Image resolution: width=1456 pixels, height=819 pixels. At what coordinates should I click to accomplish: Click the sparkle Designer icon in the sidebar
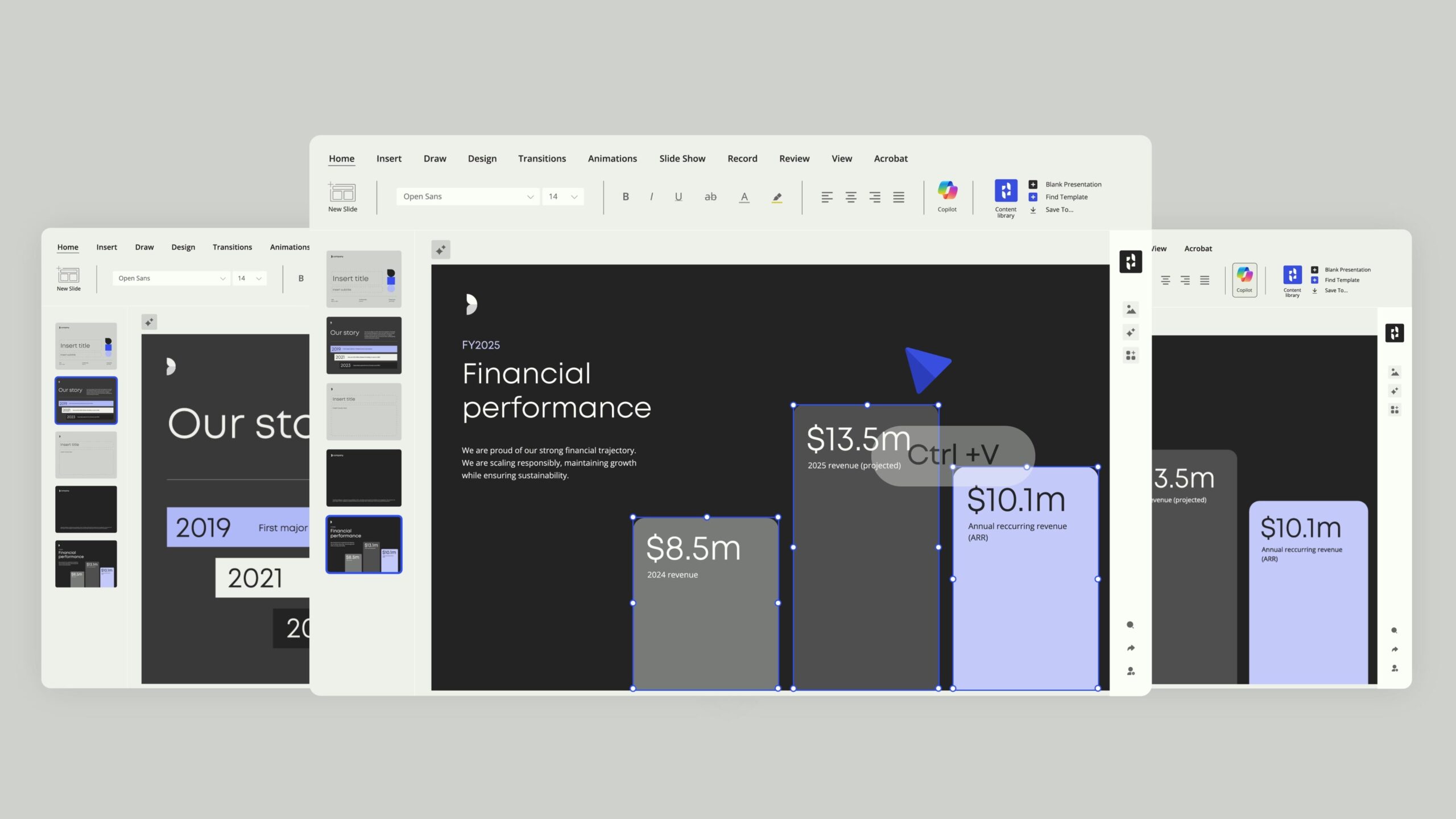click(x=1131, y=332)
